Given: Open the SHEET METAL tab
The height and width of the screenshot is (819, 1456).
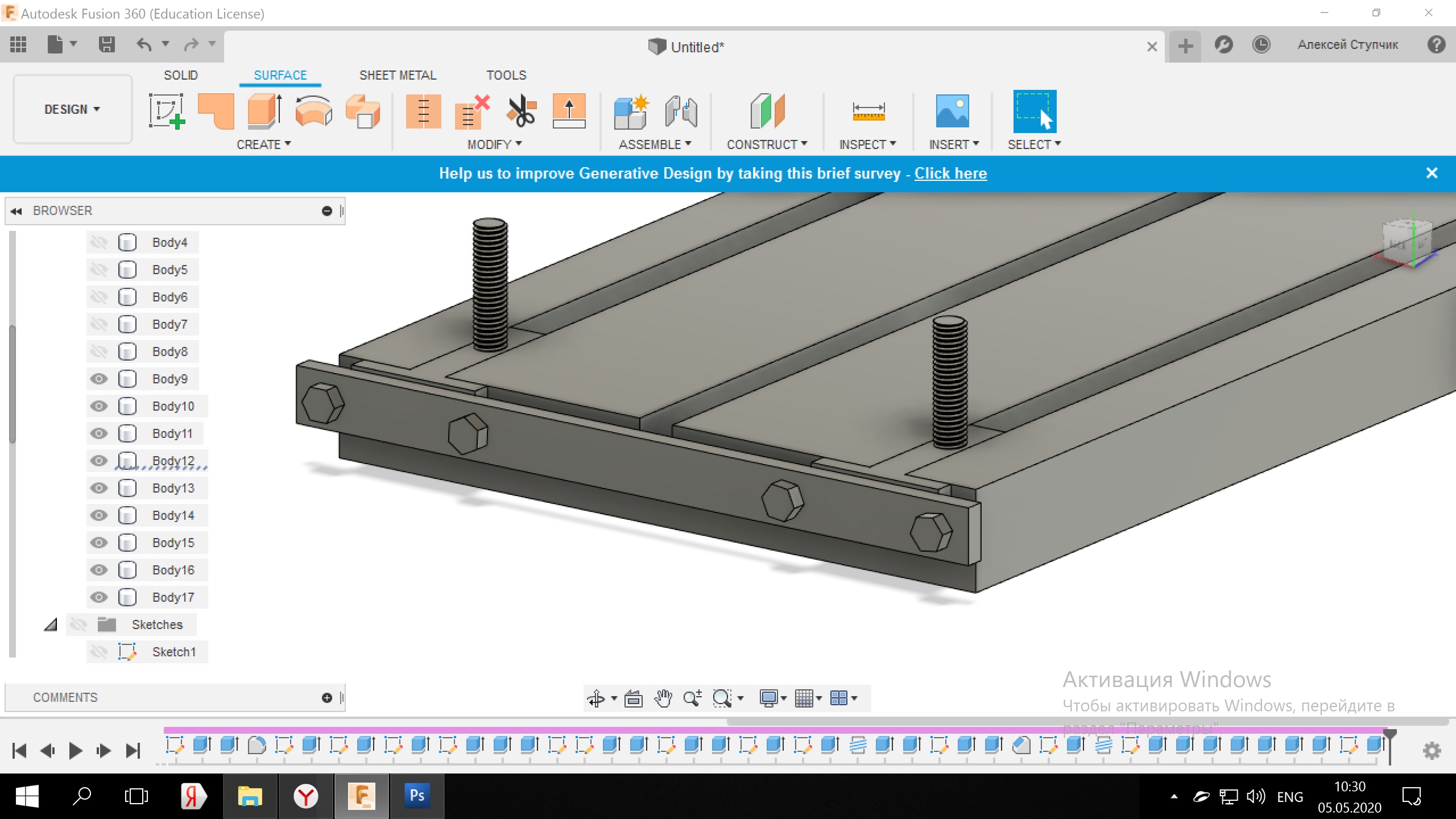Looking at the screenshot, I should 398,75.
